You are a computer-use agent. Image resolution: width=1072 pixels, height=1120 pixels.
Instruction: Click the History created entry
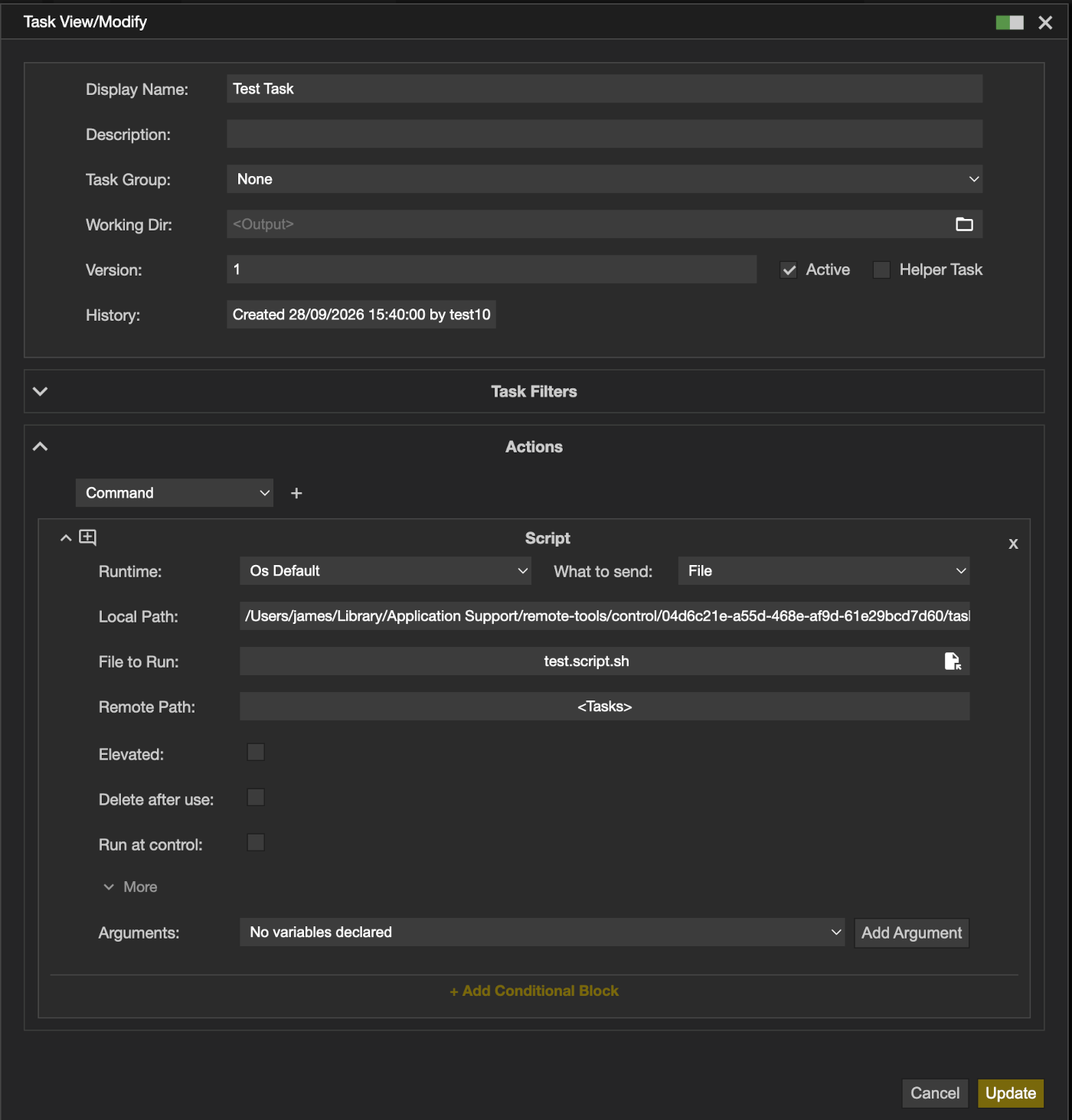pyautogui.click(x=361, y=315)
